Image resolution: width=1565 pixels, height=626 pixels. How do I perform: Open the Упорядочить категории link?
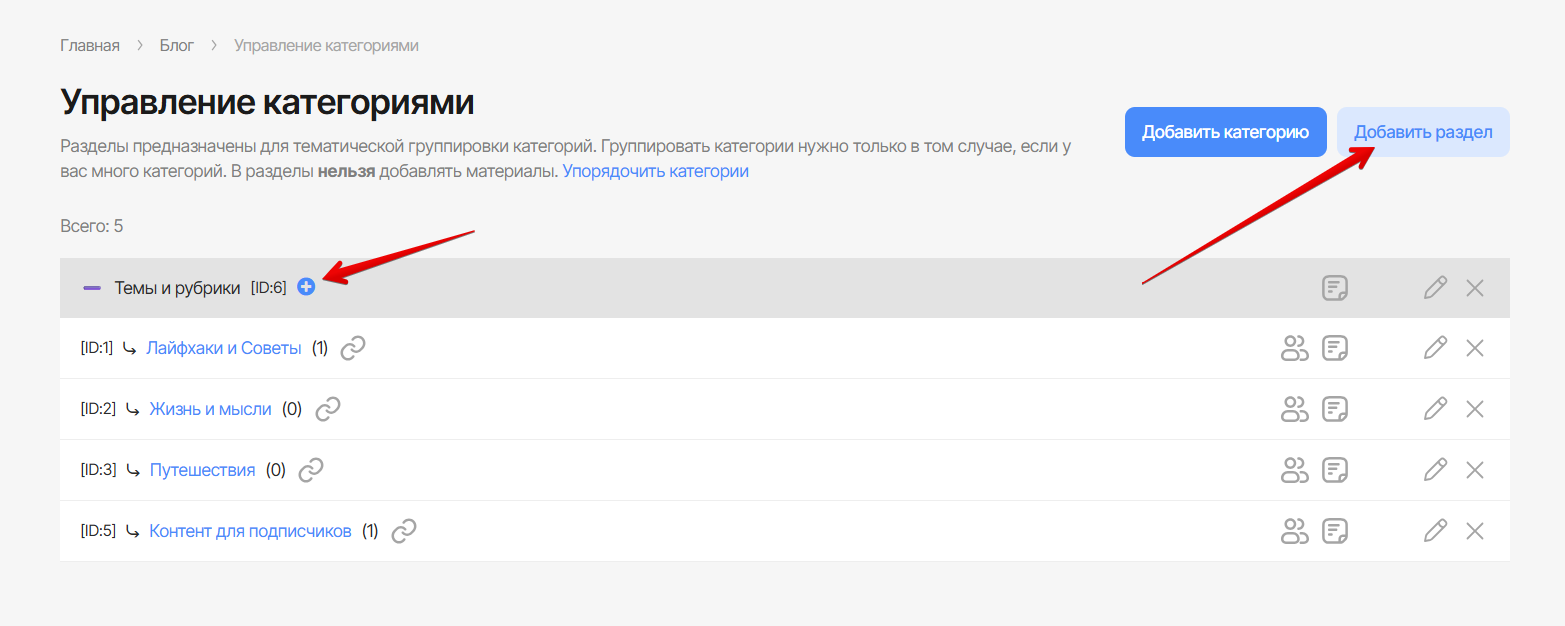tap(656, 171)
